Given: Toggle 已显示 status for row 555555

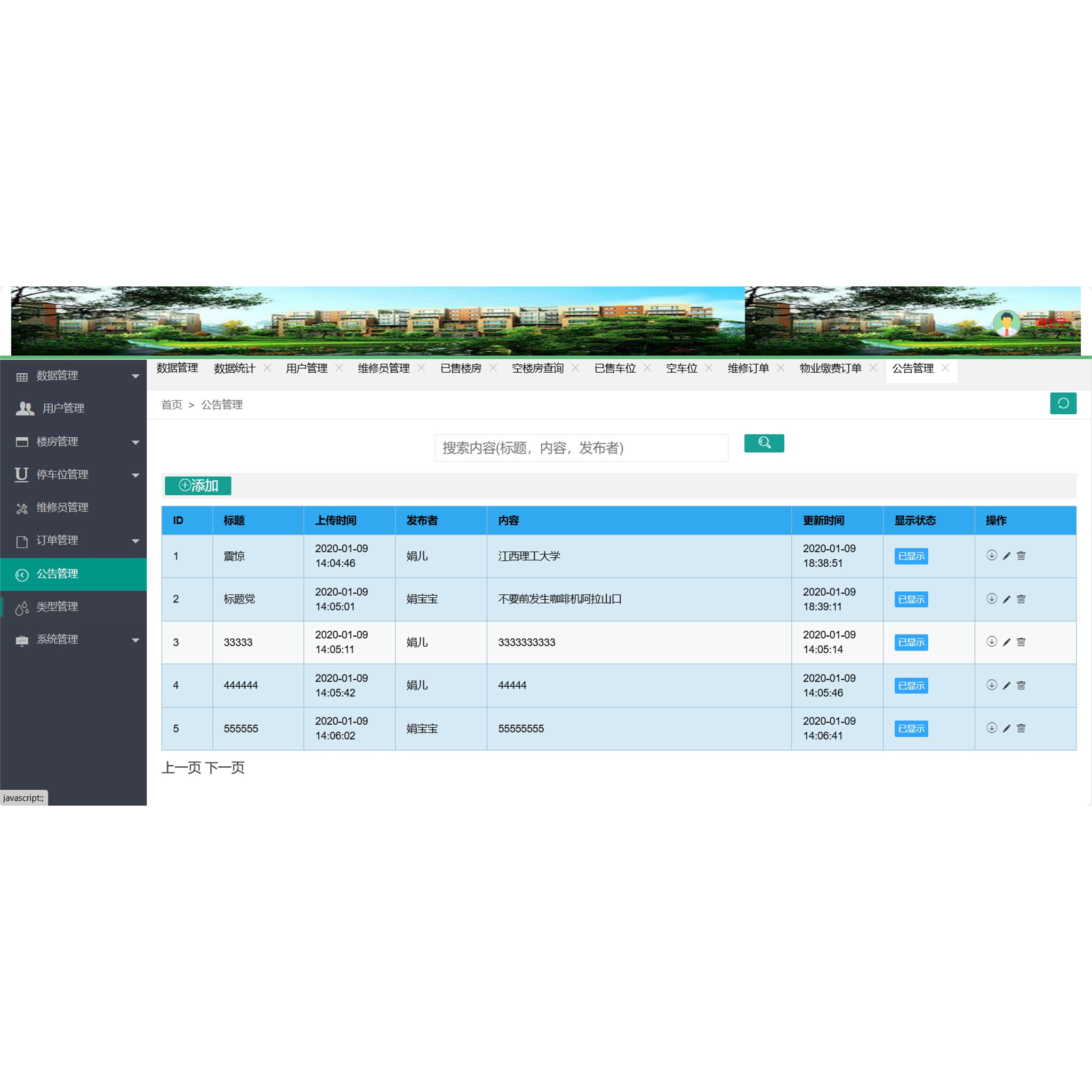Looking at the screenshot, I should (x=911, y=728).
